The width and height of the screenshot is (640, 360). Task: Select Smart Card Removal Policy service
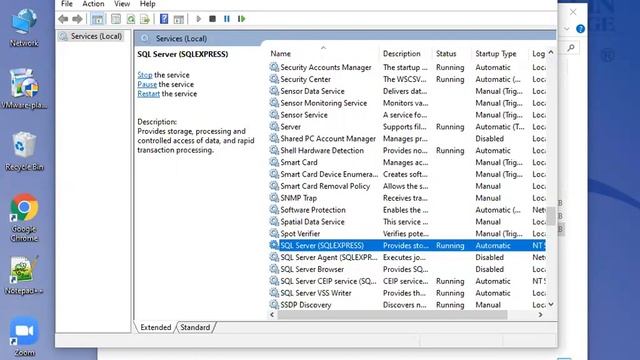point(407,186)
